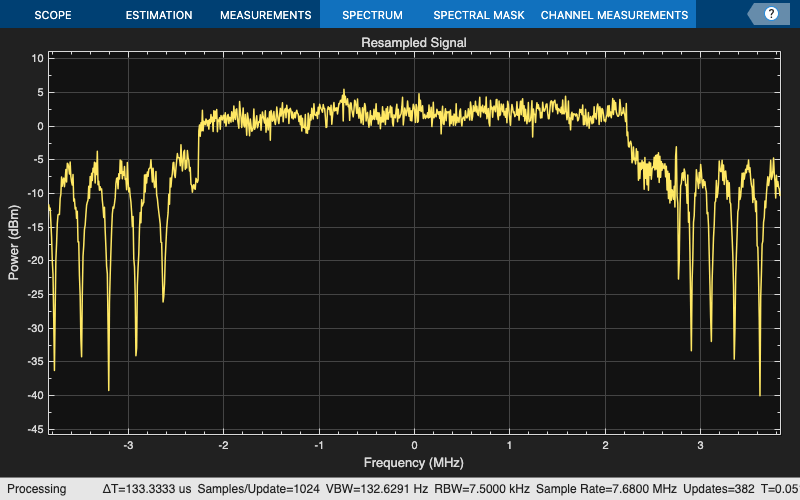Open the Measurements tab
Image resolution: width=800 pixels, height=500 pixels.
click(x=265, y=15)
